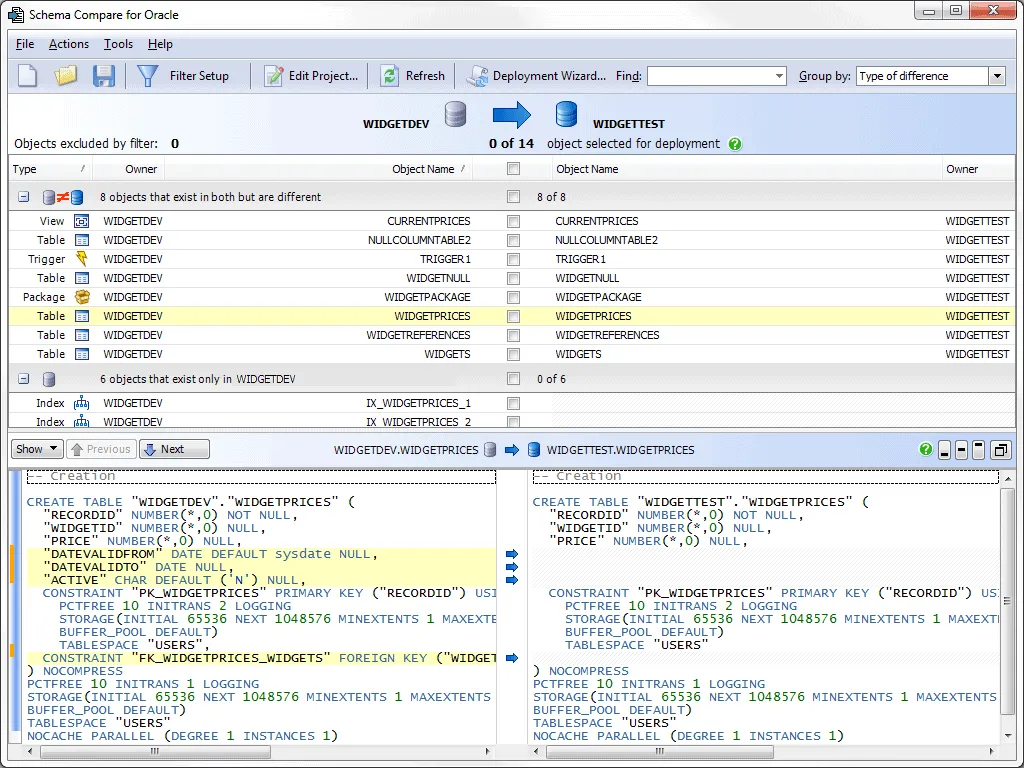Enable deployment for TRIGGER1
Image resolution: width=1024 pixels, height=768 pixels.
(513, 259)
